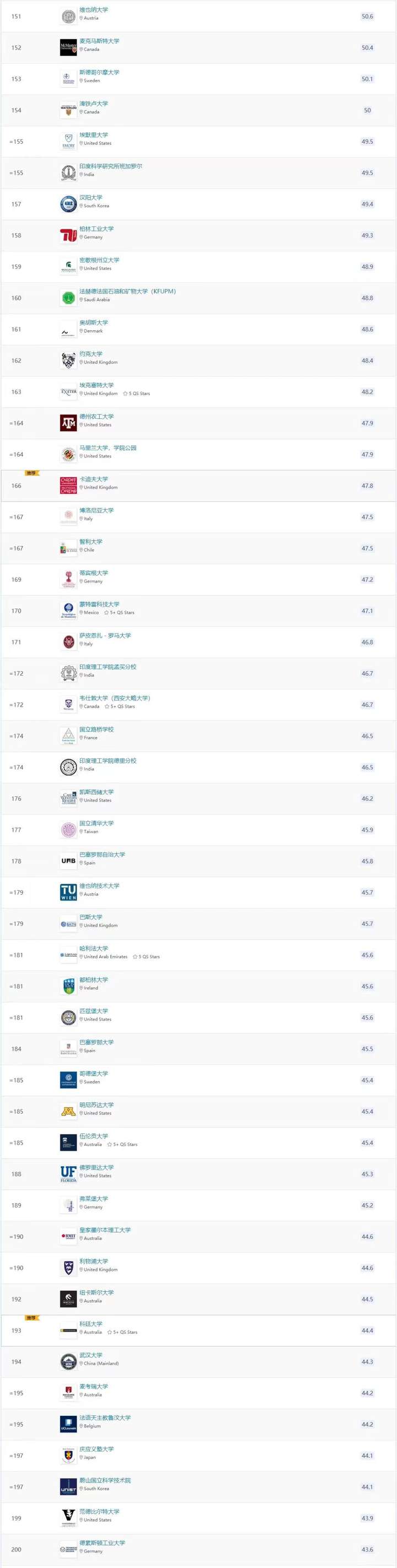
Task: Click the TU Wien logo
Action: click(x=68, y=892)
